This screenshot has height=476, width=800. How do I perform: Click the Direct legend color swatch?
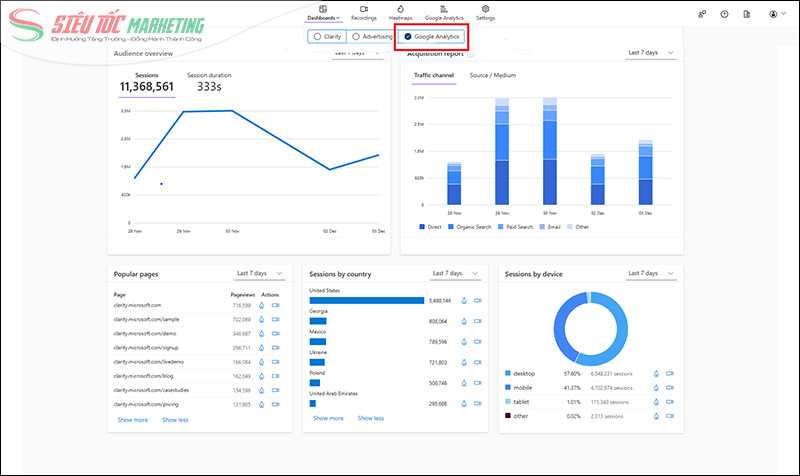pyautogui.click(x=422, y=227)
